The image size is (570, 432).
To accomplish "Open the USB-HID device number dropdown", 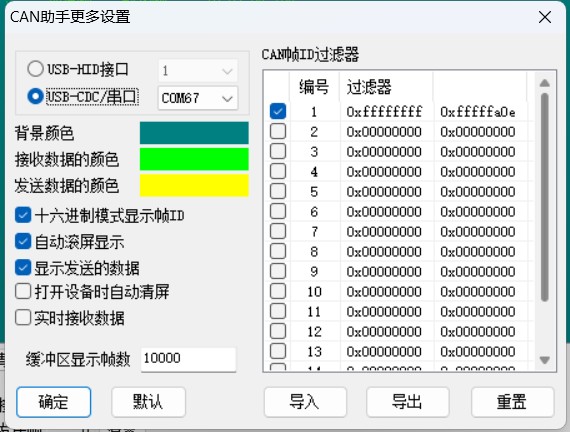I will pyautogui.click(x=198, y=71).
